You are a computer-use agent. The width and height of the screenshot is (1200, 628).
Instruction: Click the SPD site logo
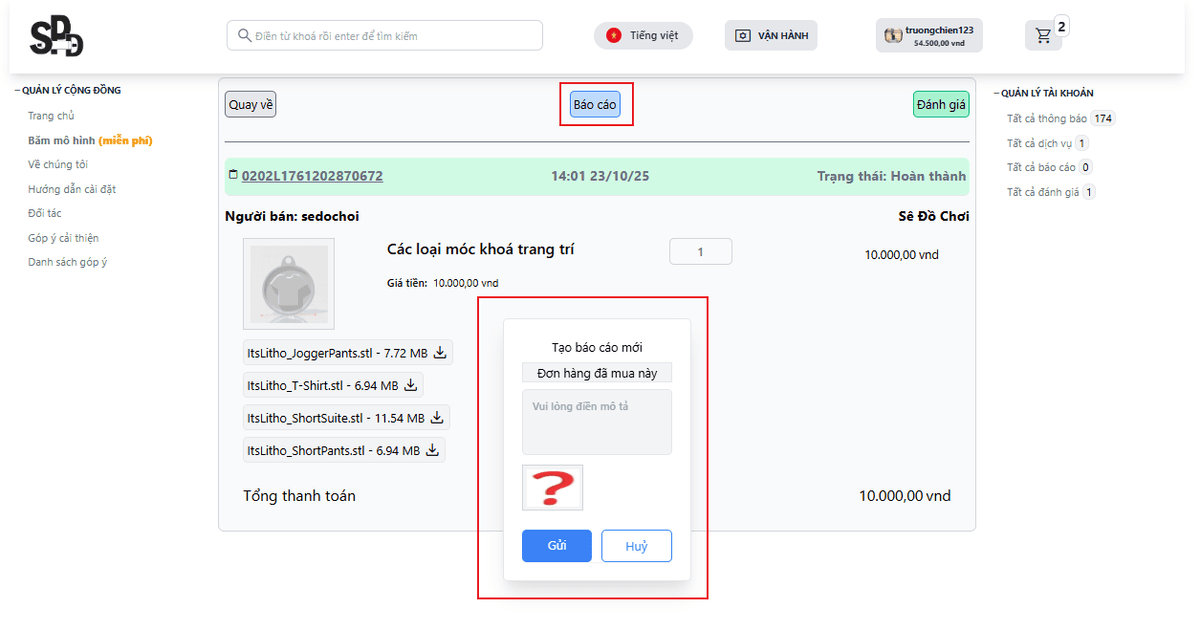click(56, 37)
